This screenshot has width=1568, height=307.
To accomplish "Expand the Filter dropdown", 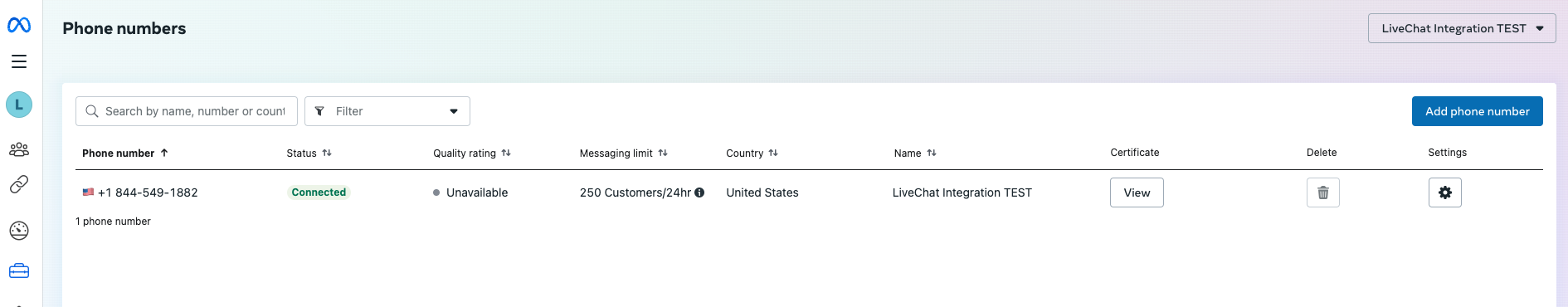I will (x=387, y=111).
